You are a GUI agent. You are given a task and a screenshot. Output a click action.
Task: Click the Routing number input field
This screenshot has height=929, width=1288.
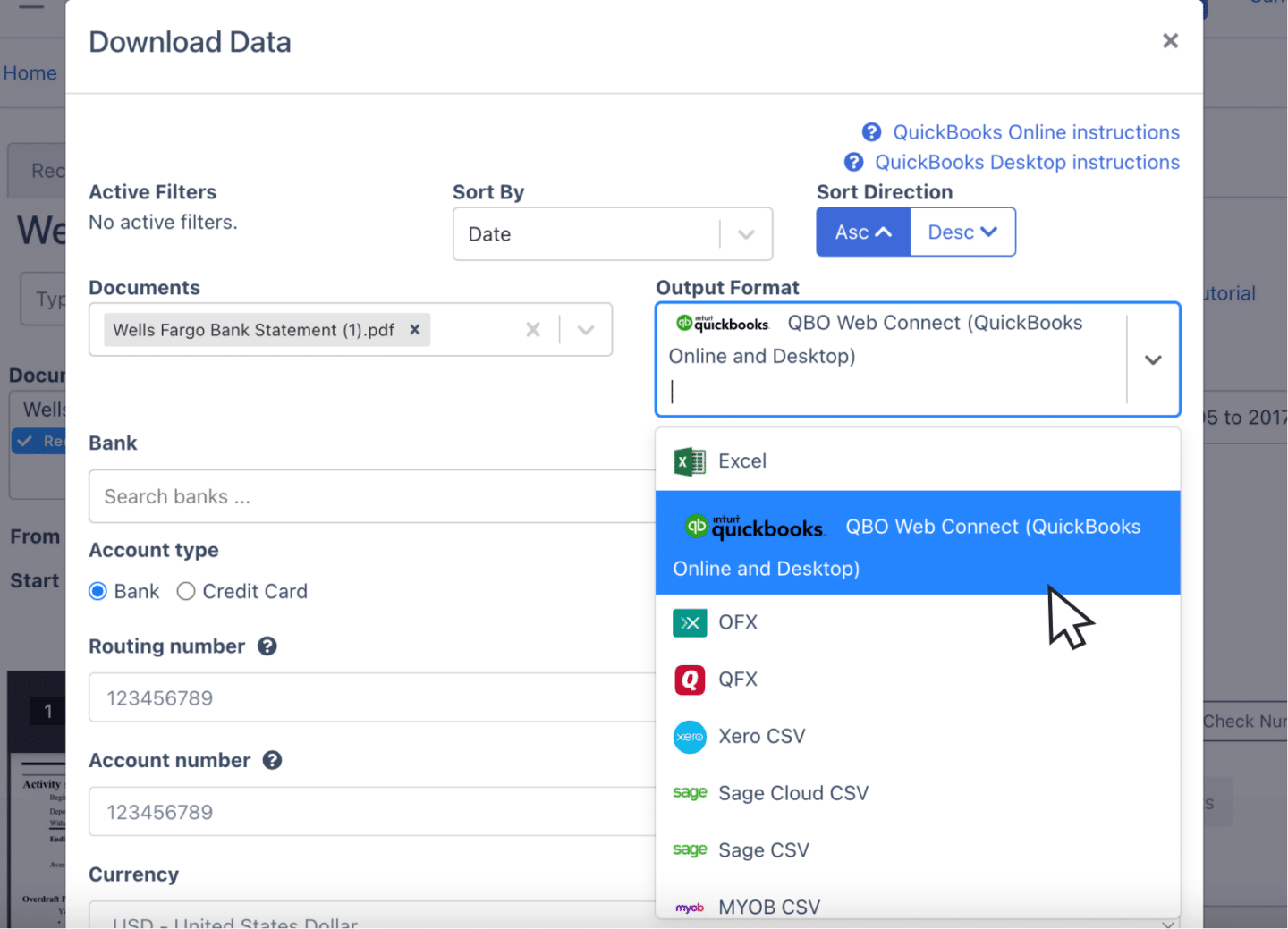click(x=372, y=698)
